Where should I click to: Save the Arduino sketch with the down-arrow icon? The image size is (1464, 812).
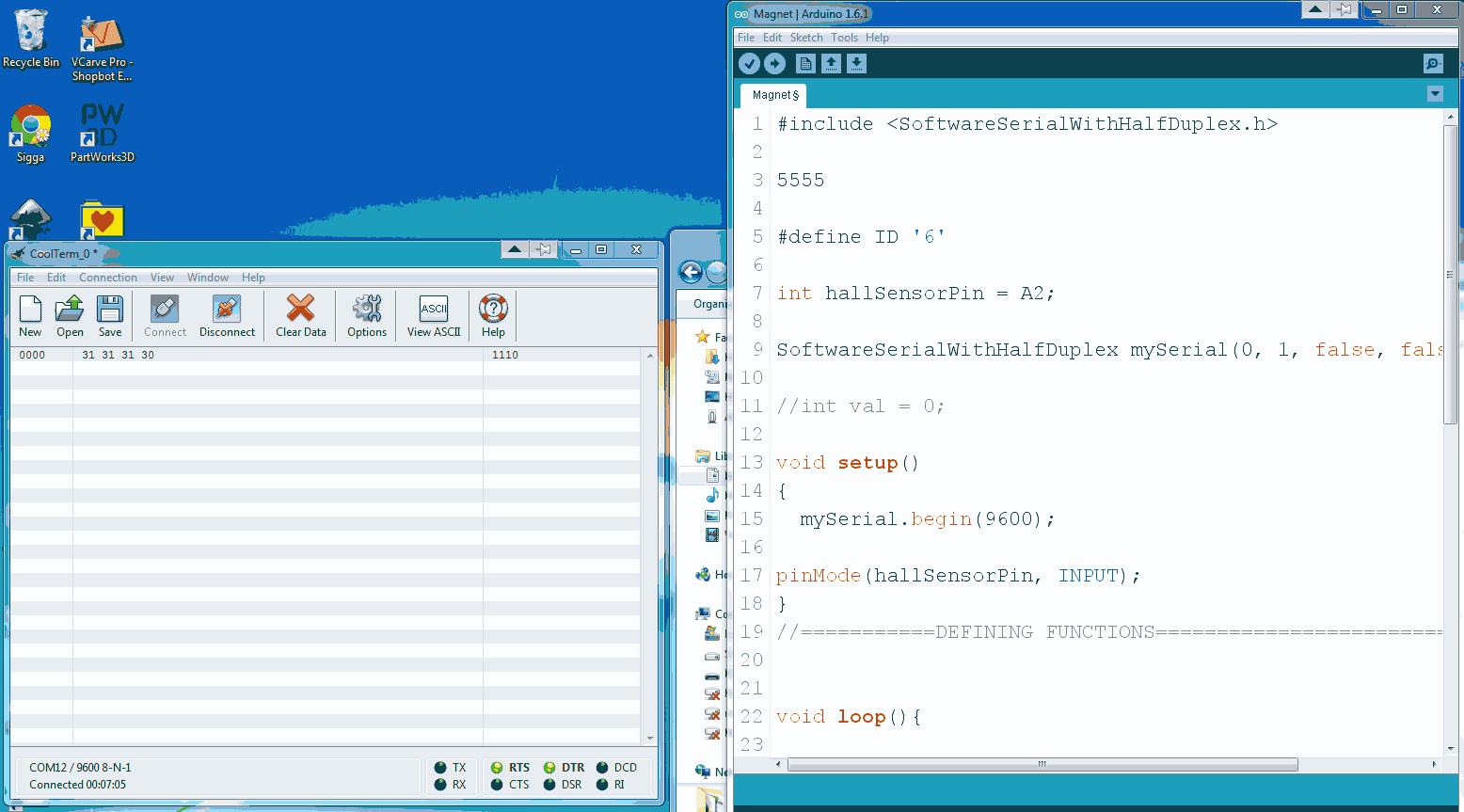856,63
